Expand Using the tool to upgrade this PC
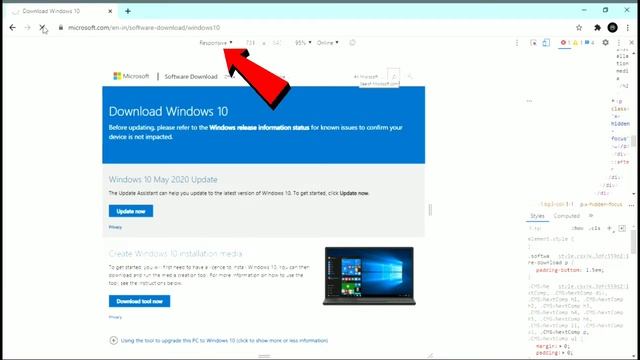This screenshot has height=360, width=640. coord(219,340)
